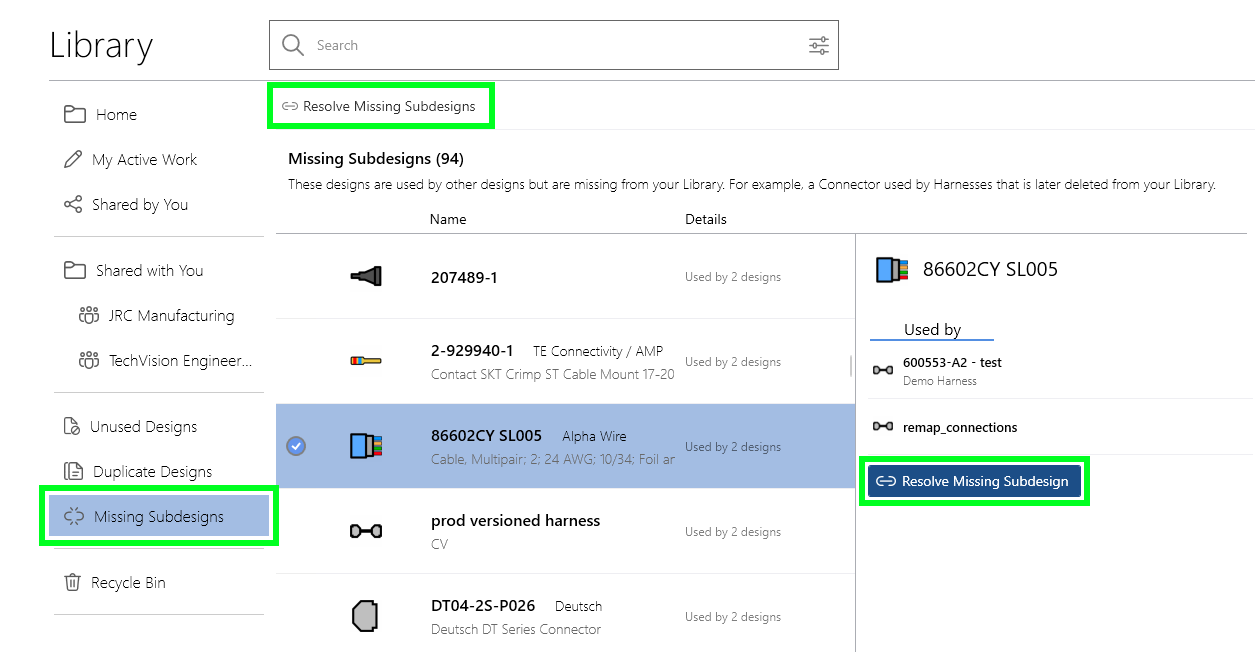Screen dimensions: 1255x652
Task: Select the 86602CY SL005 row name
Action: [x=486, y=436]
